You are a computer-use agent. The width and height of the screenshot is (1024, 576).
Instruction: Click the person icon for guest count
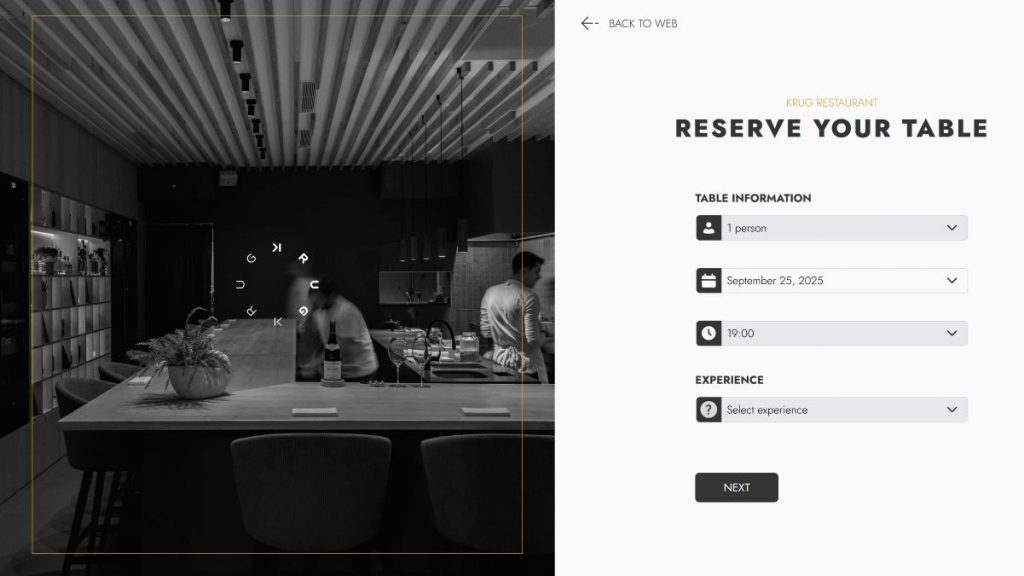tap(709, 228)
